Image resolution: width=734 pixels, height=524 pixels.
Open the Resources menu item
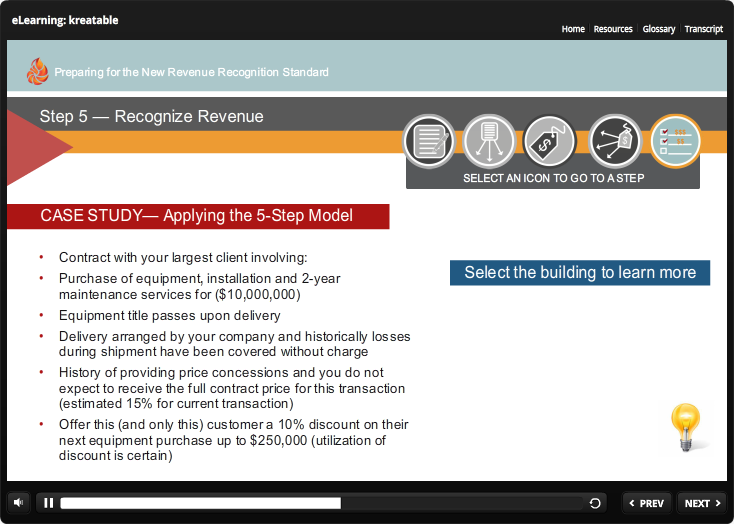pos(613,29)
